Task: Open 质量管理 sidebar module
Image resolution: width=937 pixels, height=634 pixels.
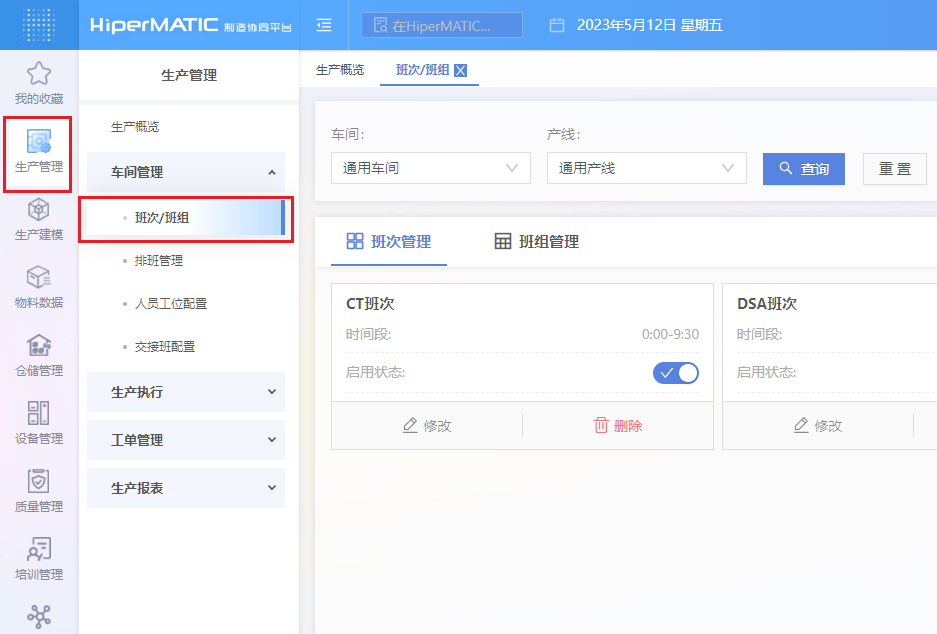Action: point(39,491)
